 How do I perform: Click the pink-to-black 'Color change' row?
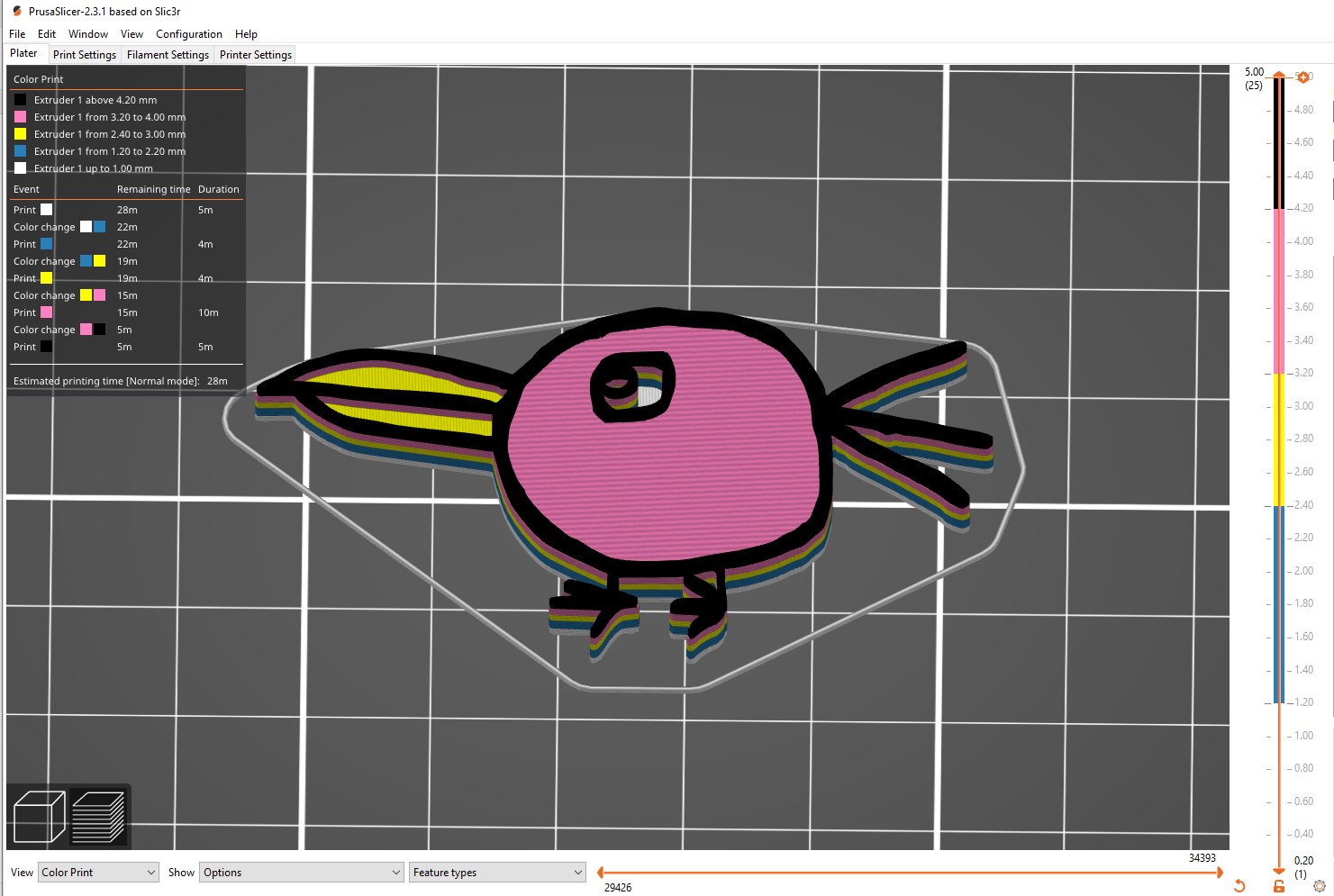point(126,330)
